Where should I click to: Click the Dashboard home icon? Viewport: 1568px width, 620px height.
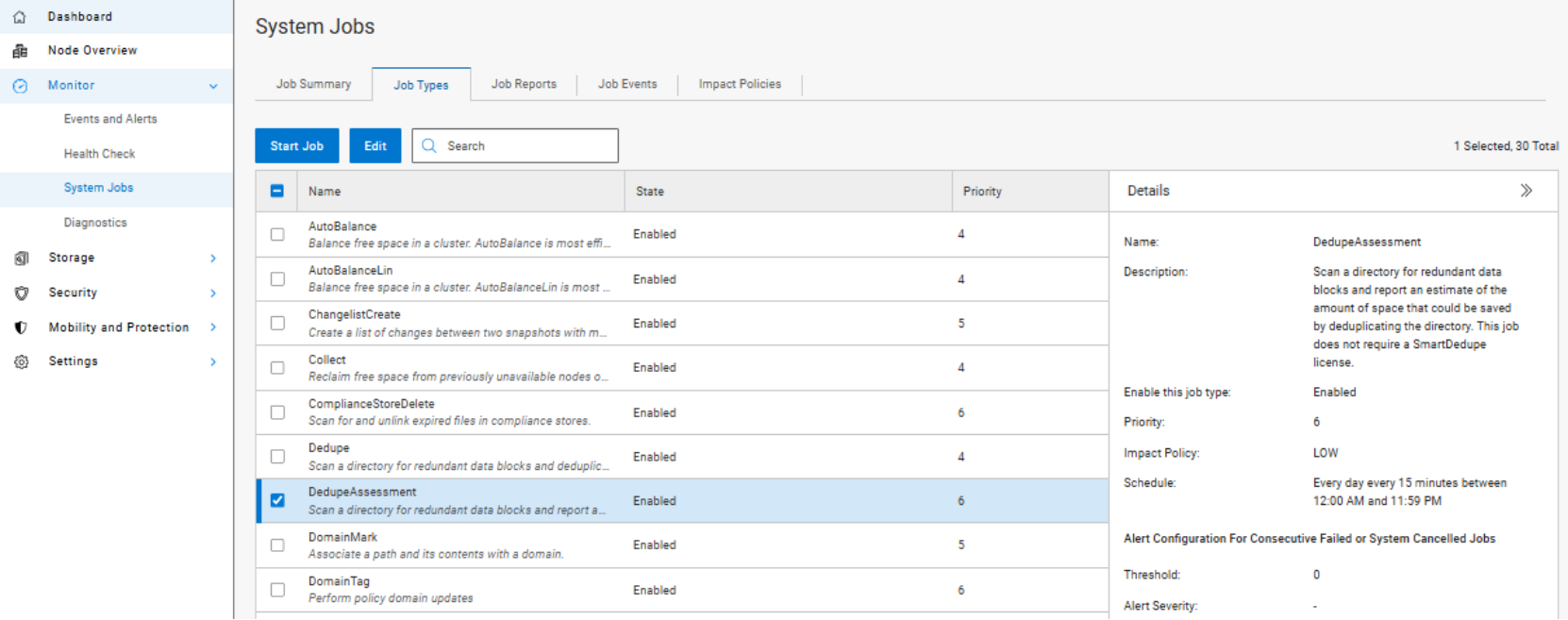click(20, 17)
